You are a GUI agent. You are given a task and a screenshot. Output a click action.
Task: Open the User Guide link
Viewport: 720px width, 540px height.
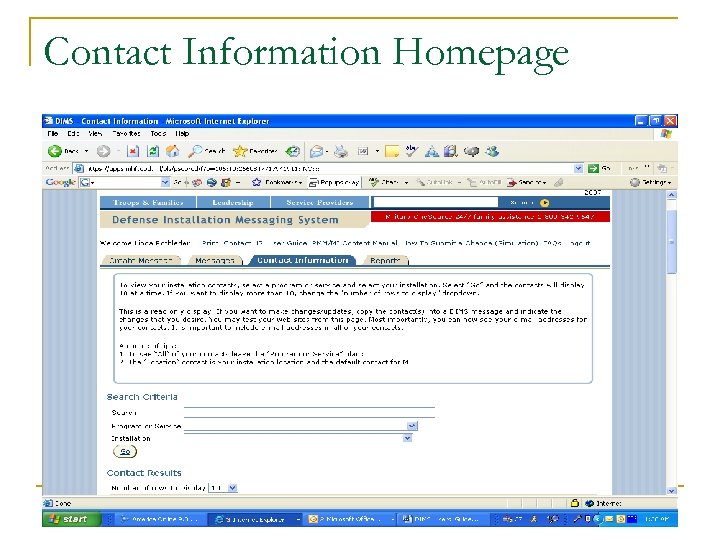pos(289,243)
